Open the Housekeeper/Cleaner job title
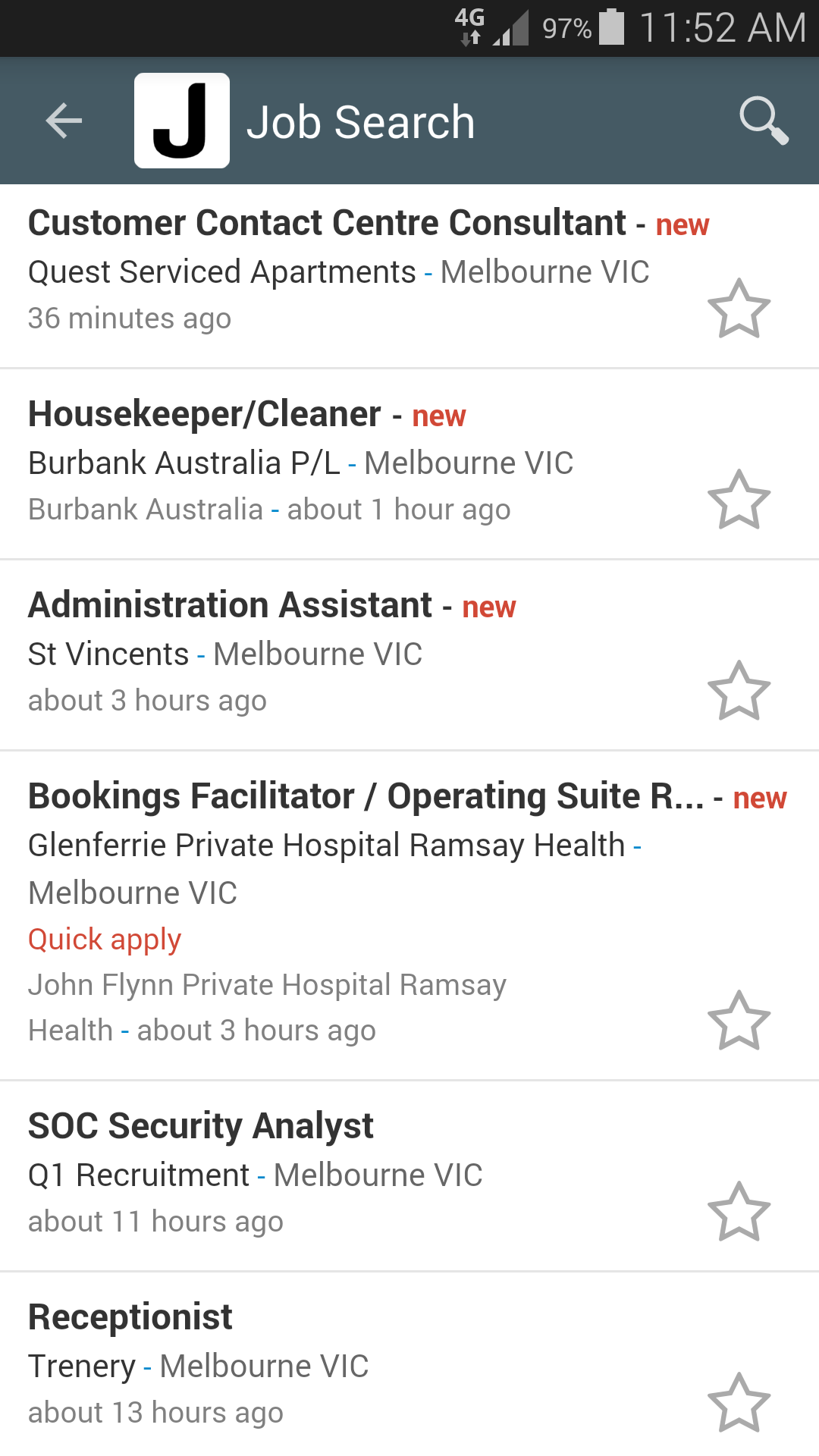 pos(205,415)
